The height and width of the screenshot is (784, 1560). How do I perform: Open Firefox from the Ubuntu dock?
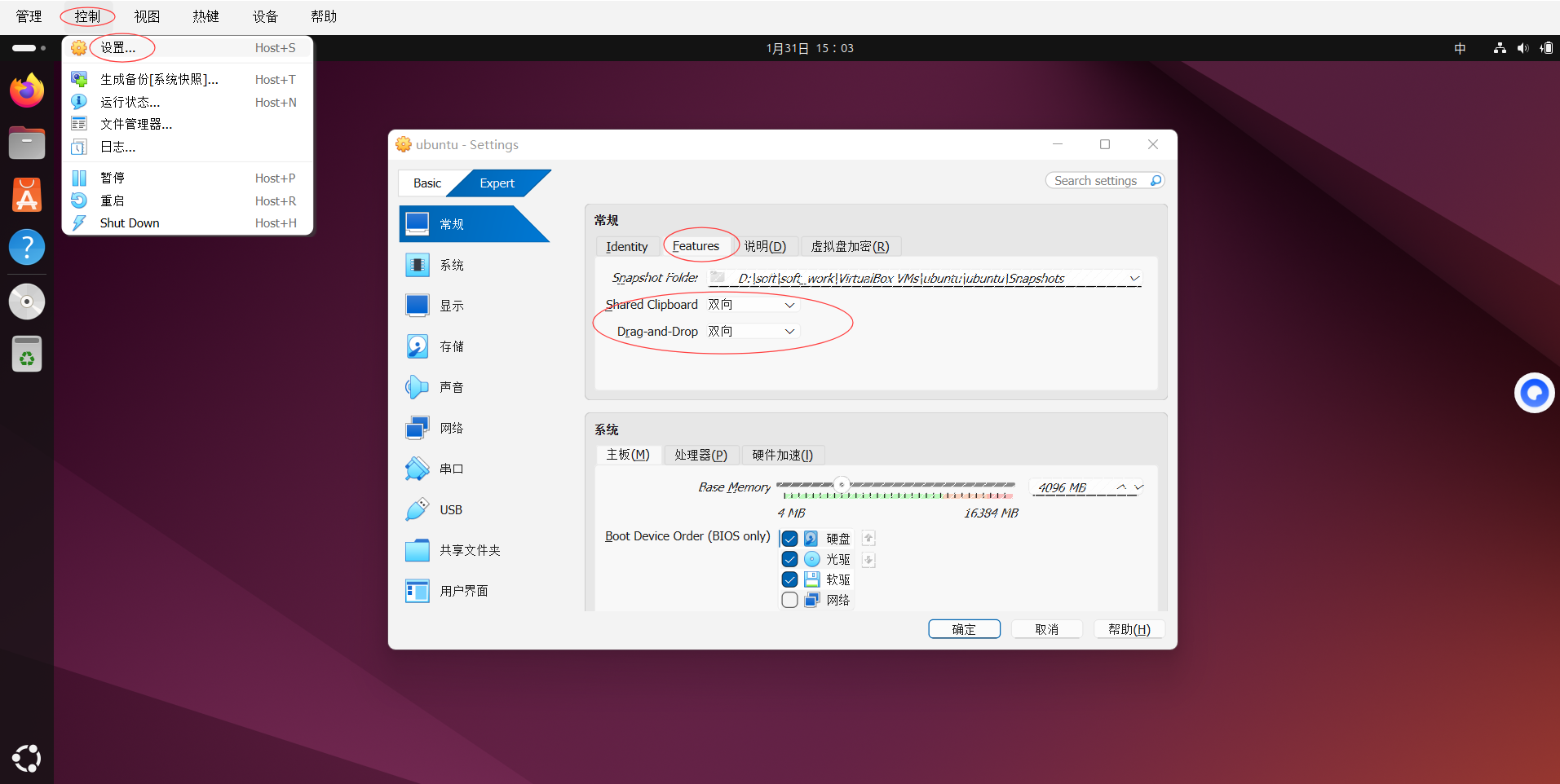(x=27, y=90)
